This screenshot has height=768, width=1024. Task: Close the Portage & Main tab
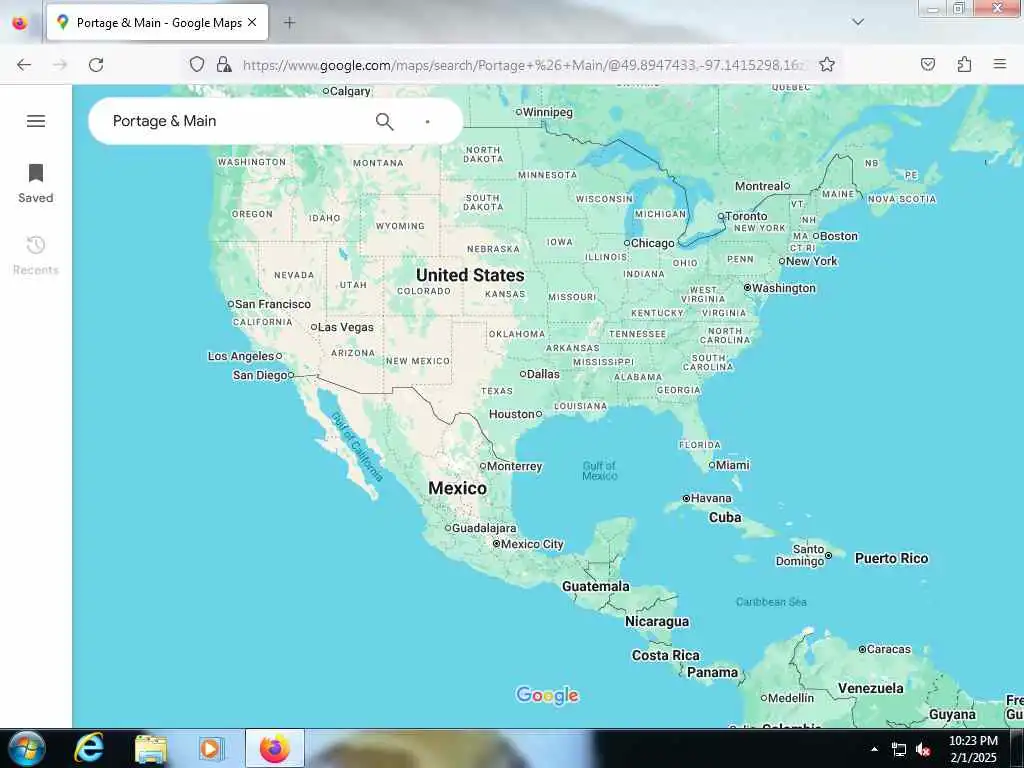(252, 22)
